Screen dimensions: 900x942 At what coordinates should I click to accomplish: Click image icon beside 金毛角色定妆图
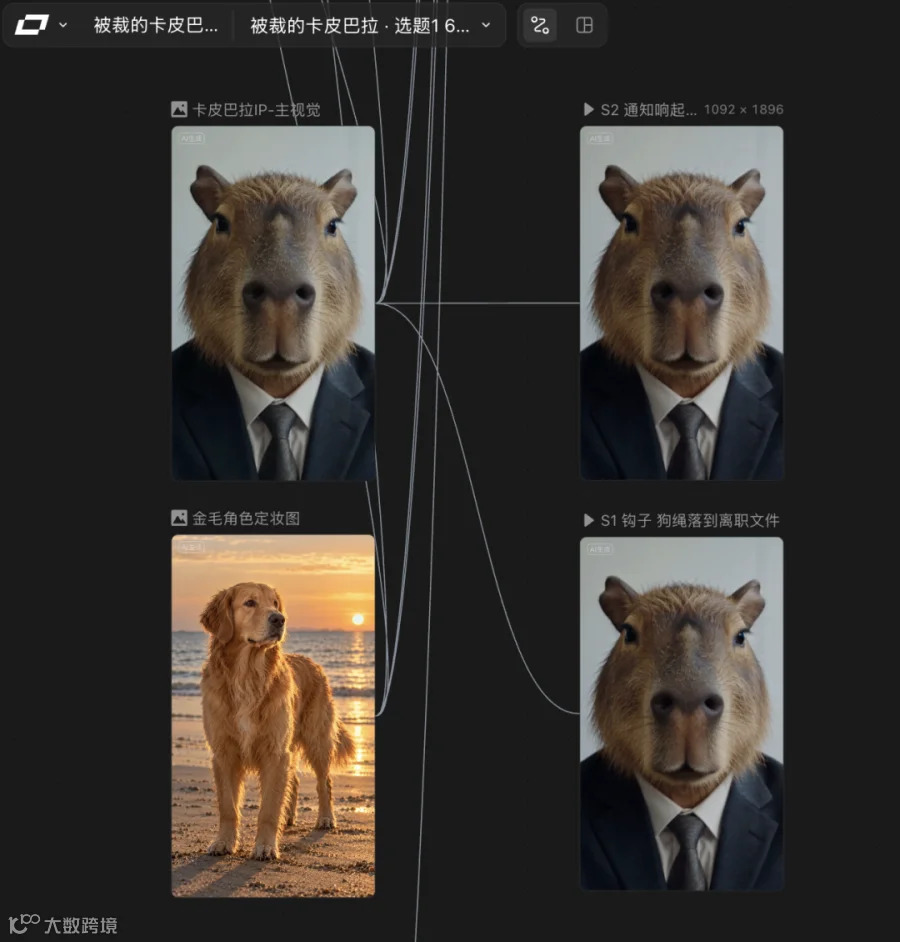coord(179,518)
